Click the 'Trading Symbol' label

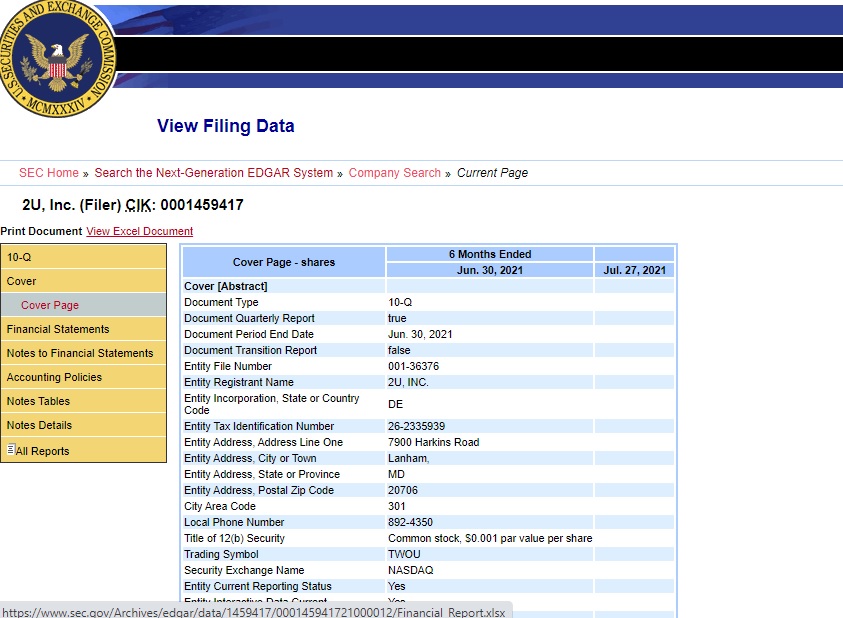click(221, 554)
